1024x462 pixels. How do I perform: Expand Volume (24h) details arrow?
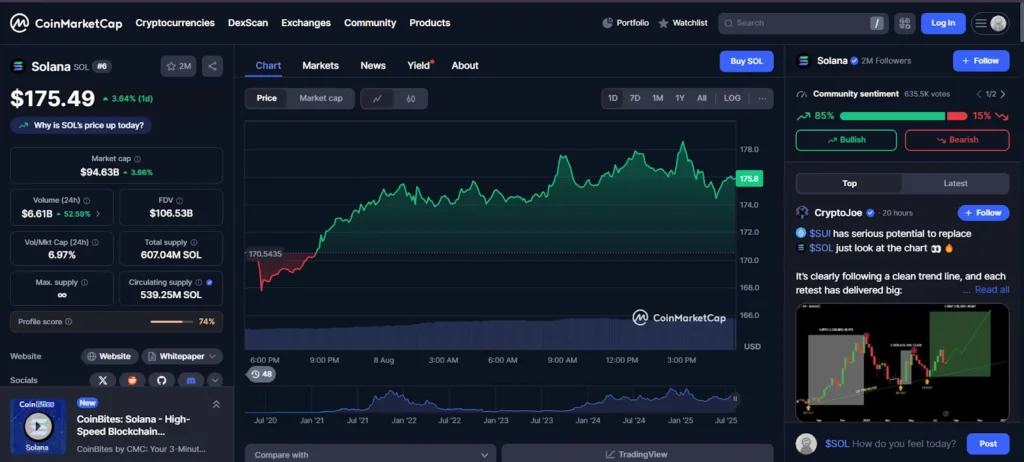point(98,214)
